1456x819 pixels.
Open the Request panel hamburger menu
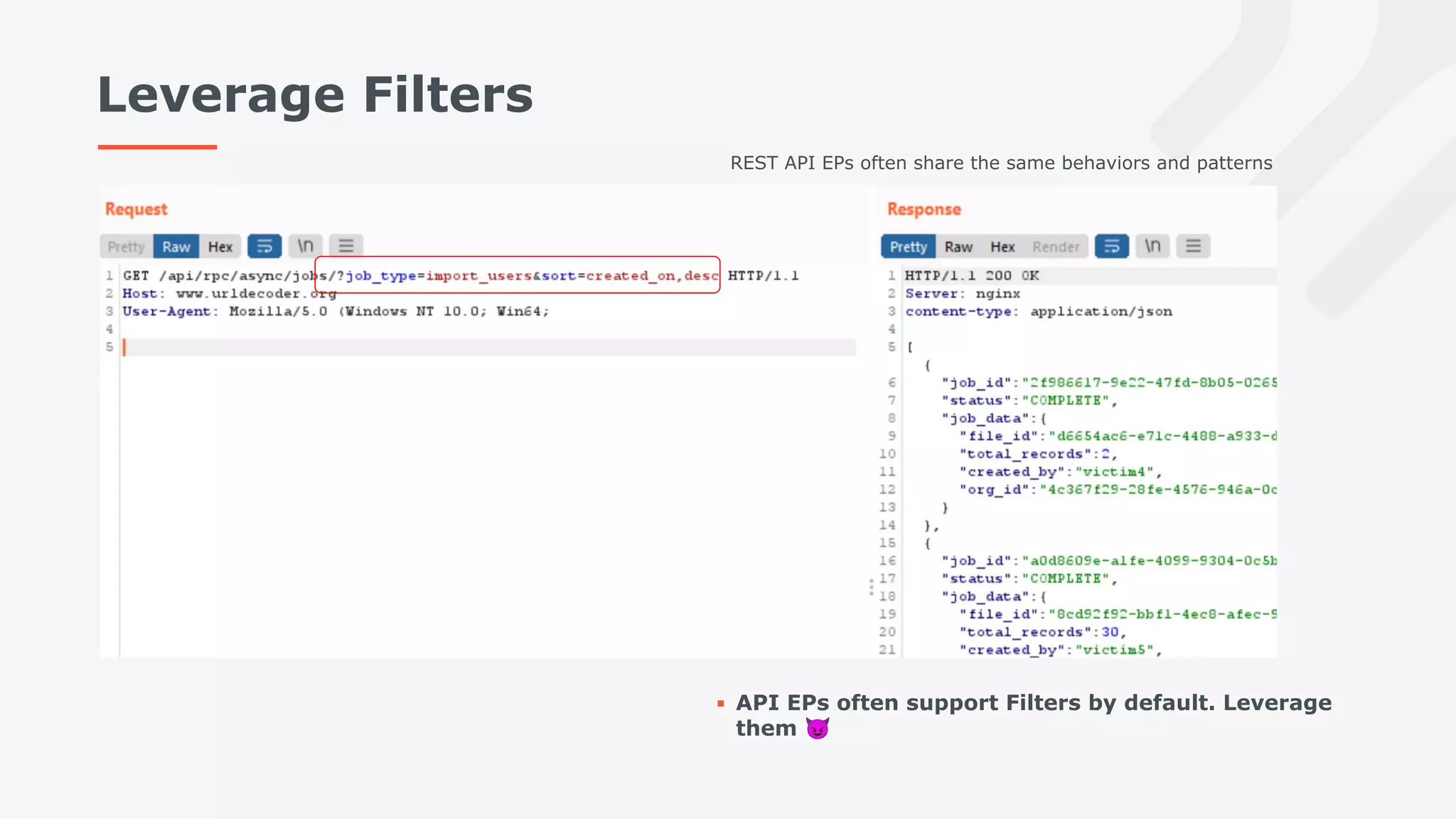346,246
